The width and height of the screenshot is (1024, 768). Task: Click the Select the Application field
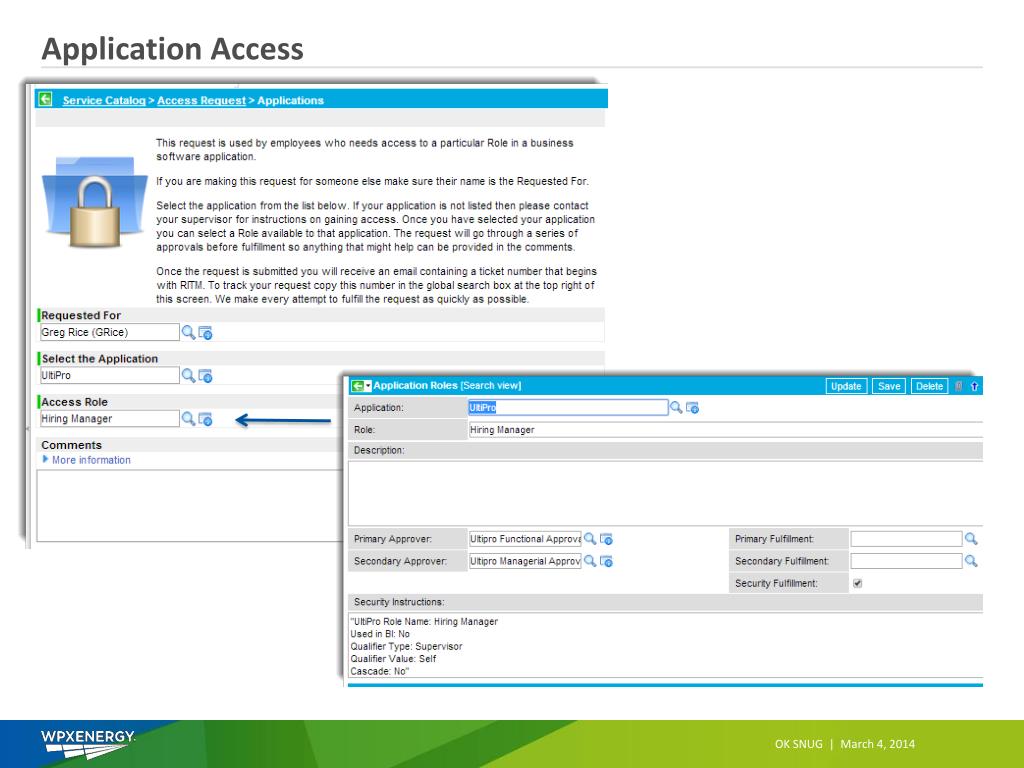click(109, 376)
